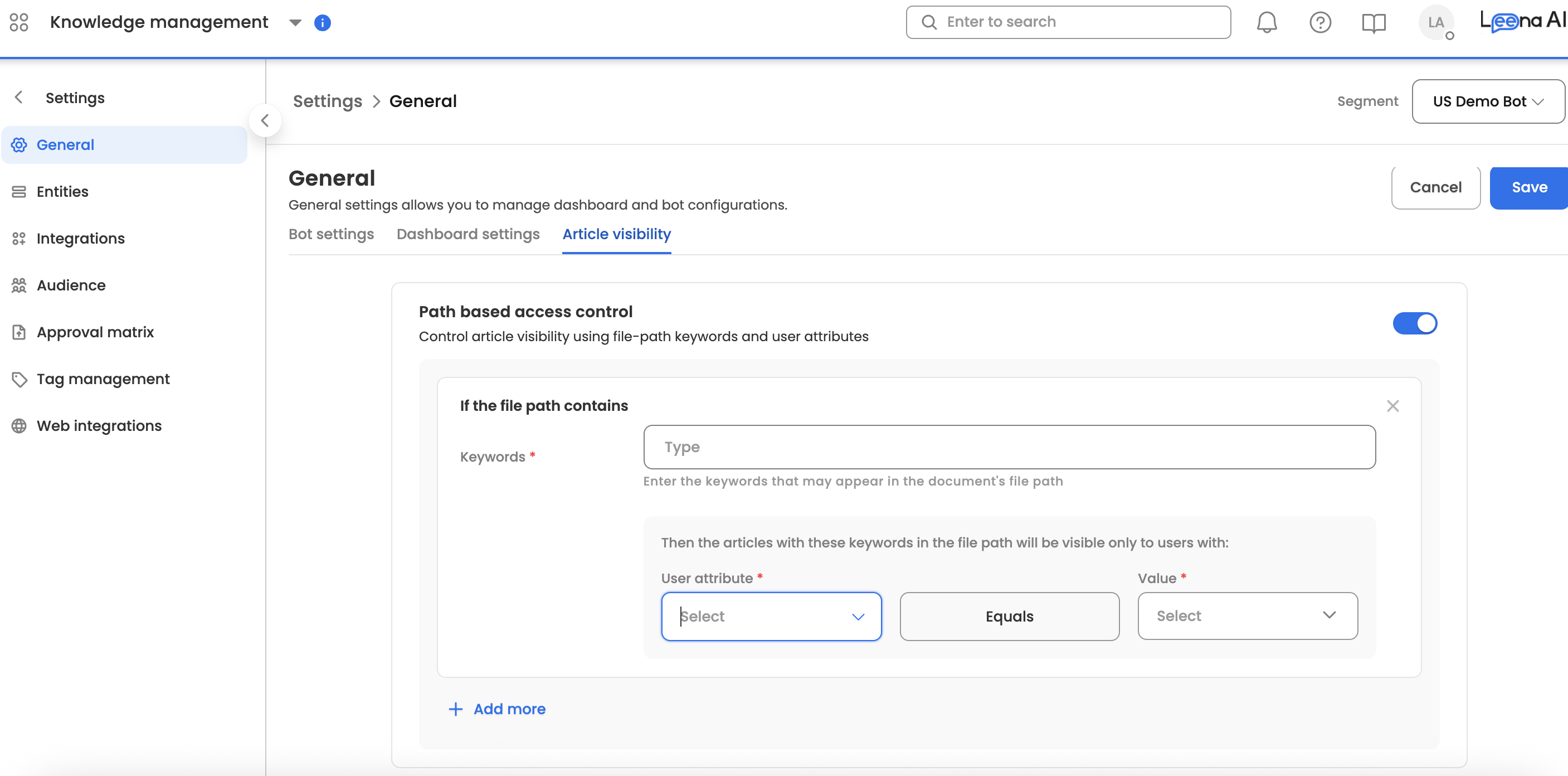Open the Value select dropdown

[x=1246, y=615]
